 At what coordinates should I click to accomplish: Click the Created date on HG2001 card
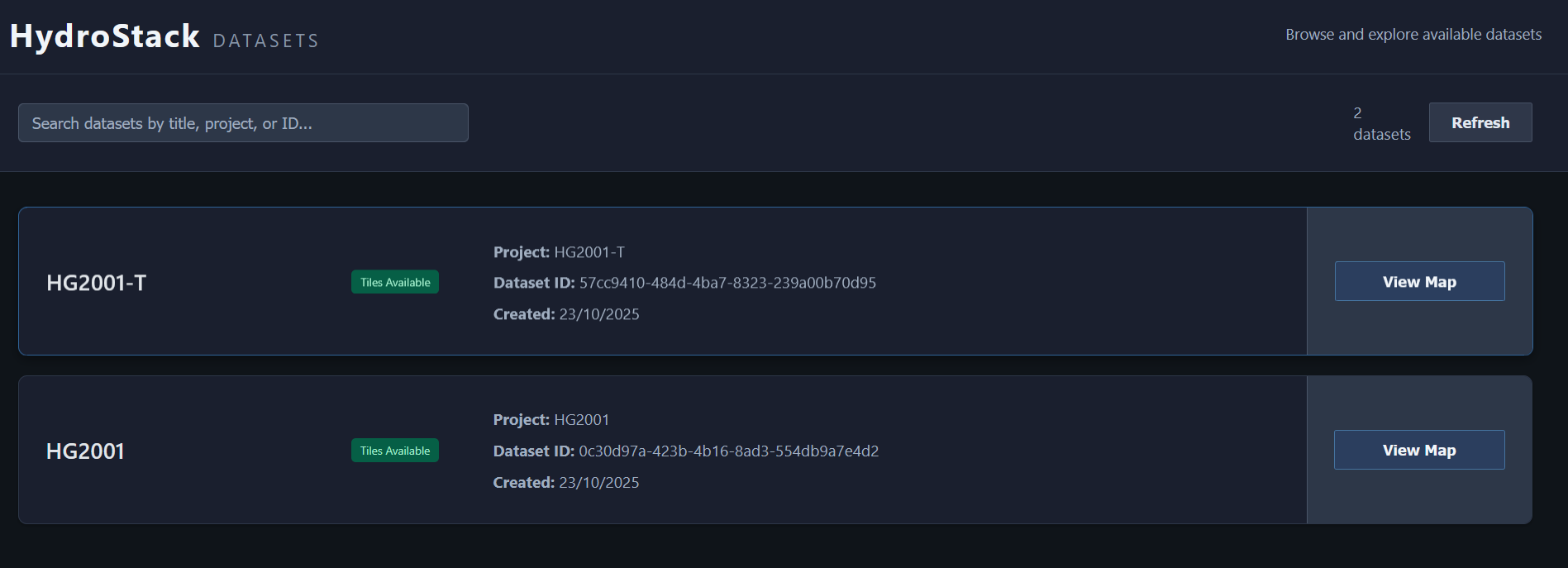[565, 482]
